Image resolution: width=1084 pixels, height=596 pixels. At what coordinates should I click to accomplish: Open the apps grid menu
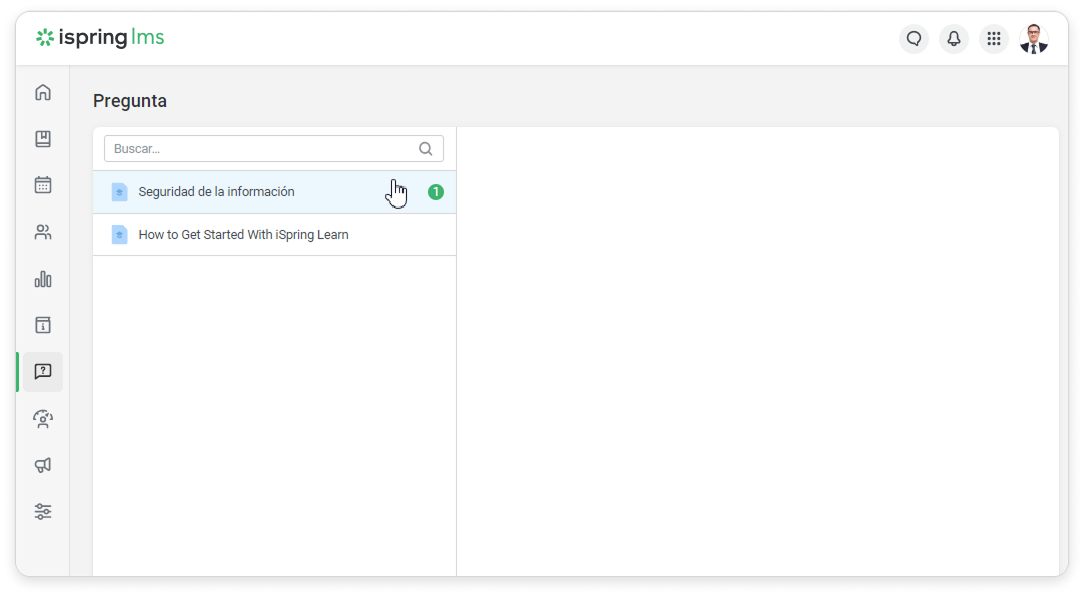993,39
